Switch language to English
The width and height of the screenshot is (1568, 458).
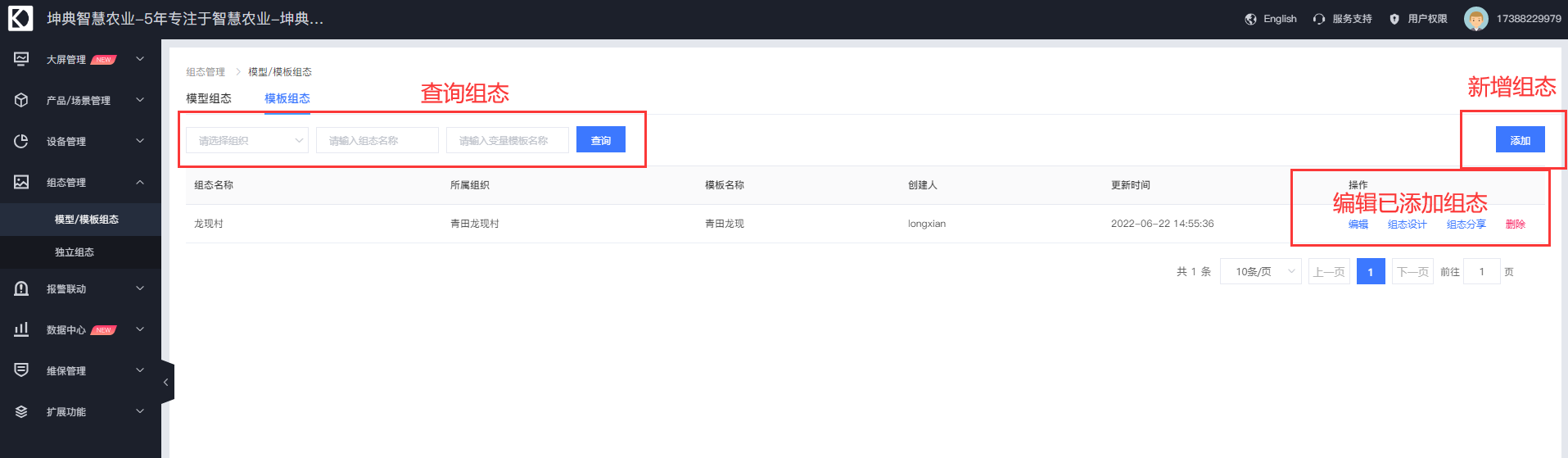pos(1280,19)
